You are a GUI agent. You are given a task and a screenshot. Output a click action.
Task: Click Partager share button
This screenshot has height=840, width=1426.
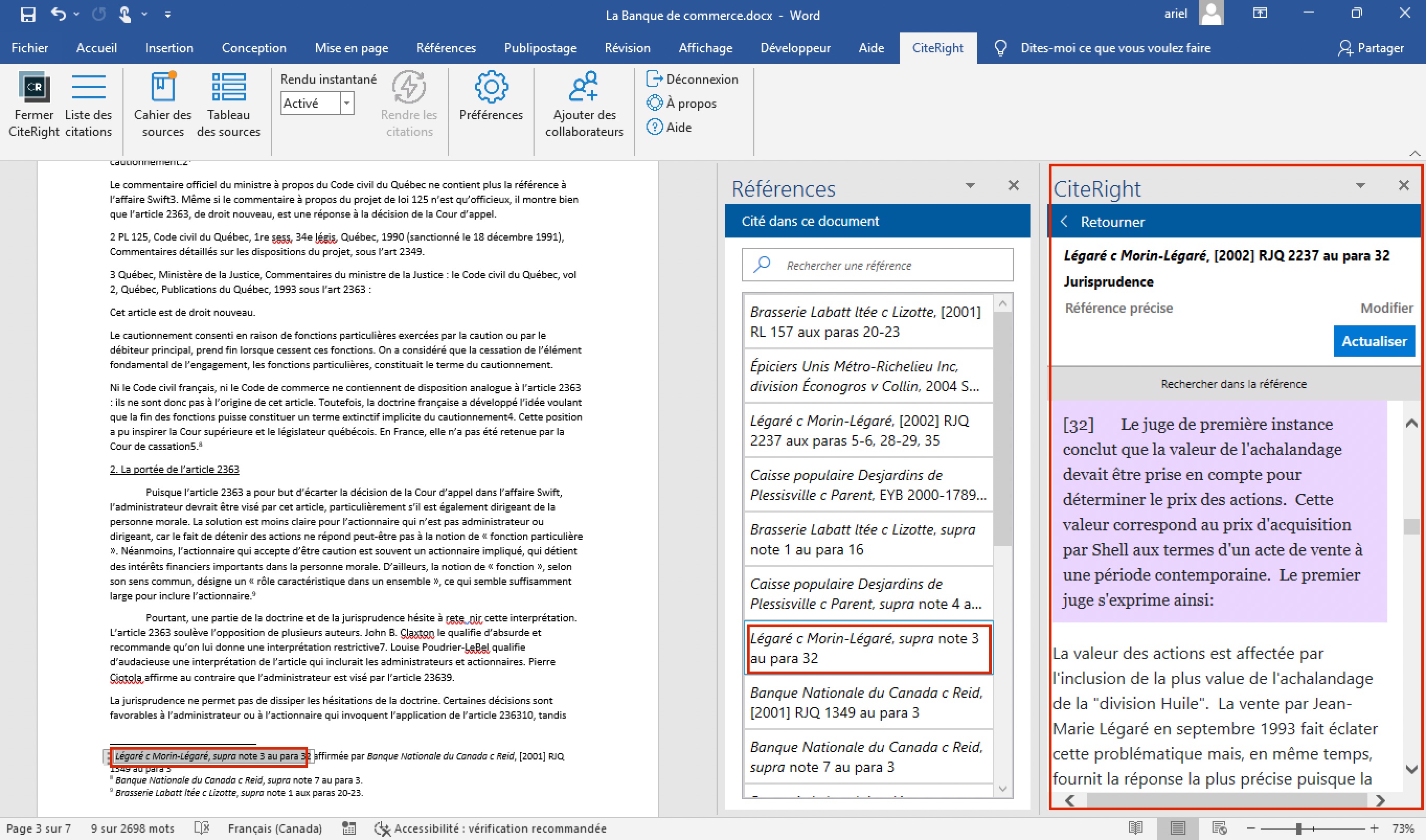click(x=1371, y=48)
